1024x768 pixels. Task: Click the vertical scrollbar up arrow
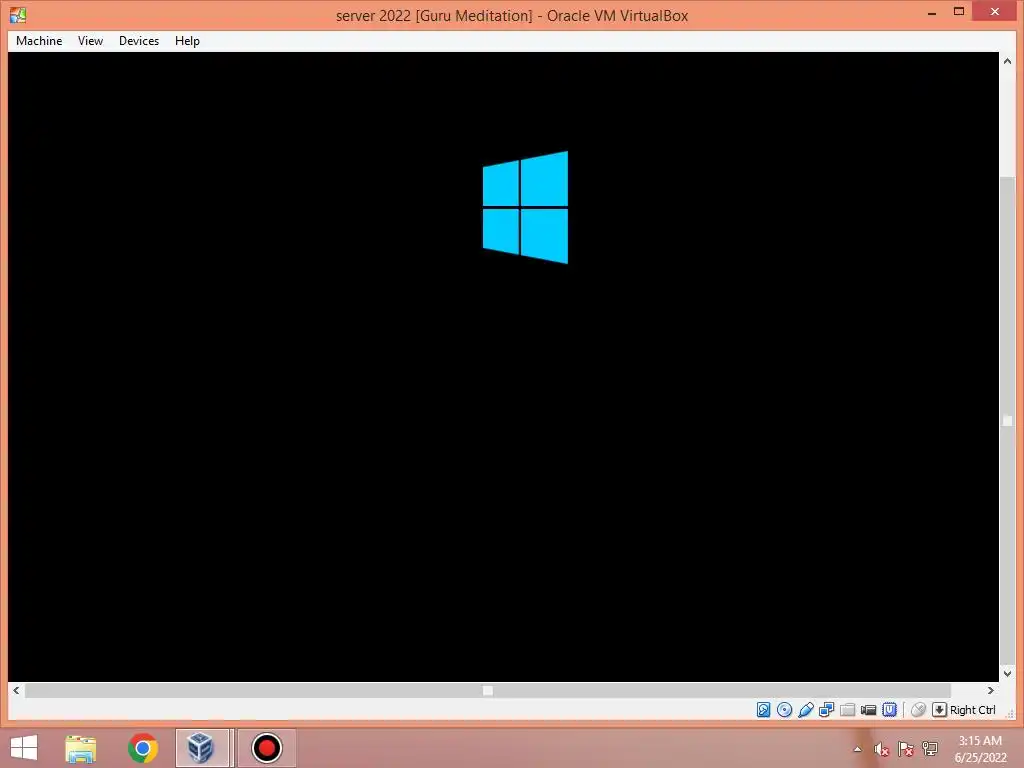1007,61
